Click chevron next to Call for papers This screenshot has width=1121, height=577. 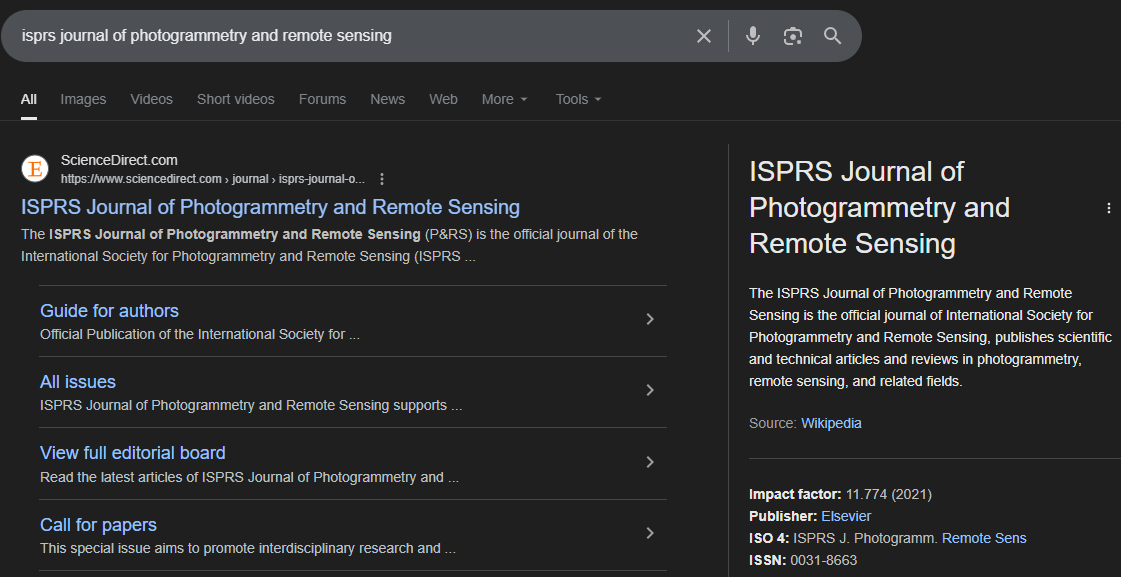click(650, 533)
